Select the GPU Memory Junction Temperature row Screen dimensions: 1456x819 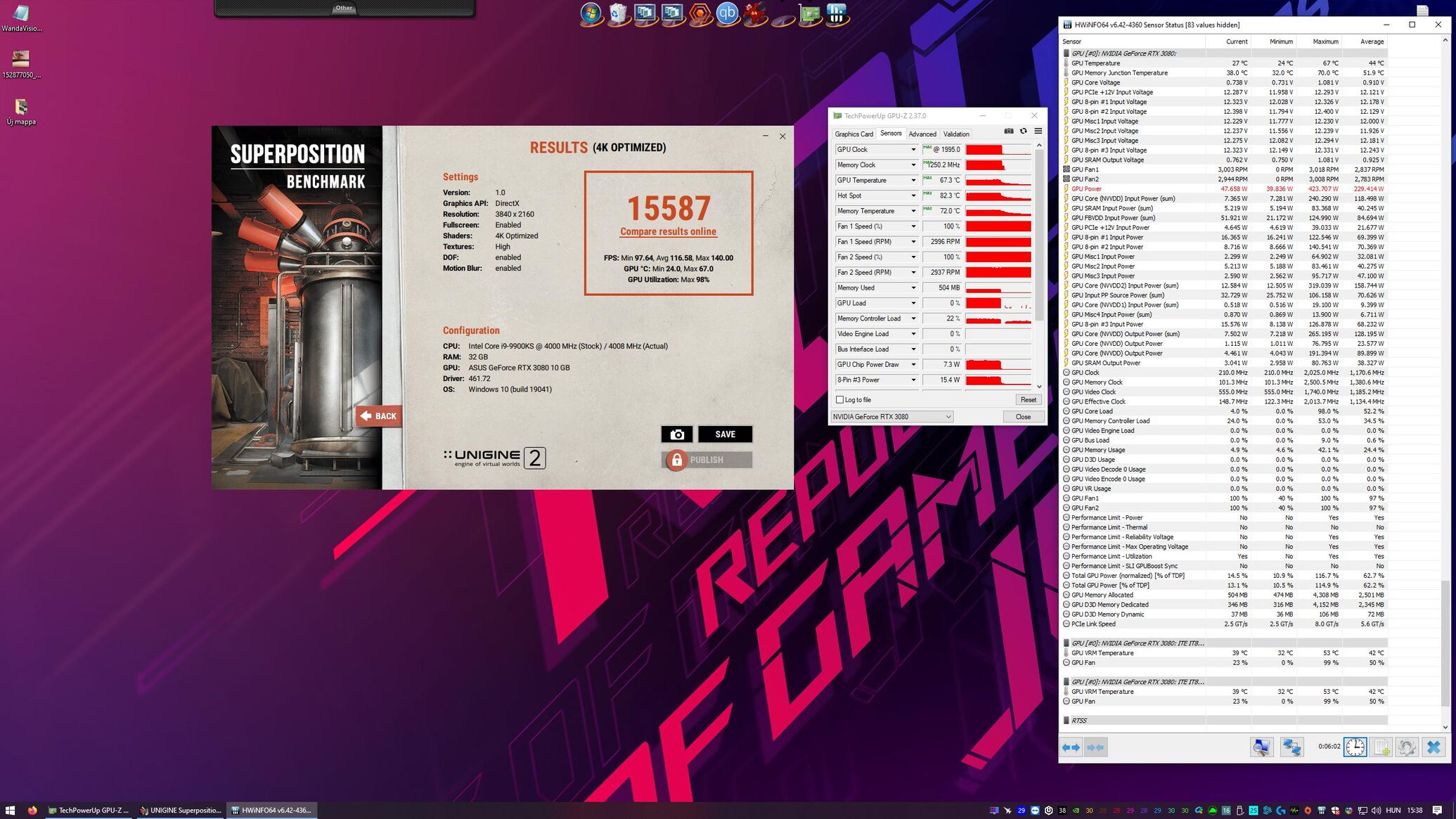[1224, 73]
